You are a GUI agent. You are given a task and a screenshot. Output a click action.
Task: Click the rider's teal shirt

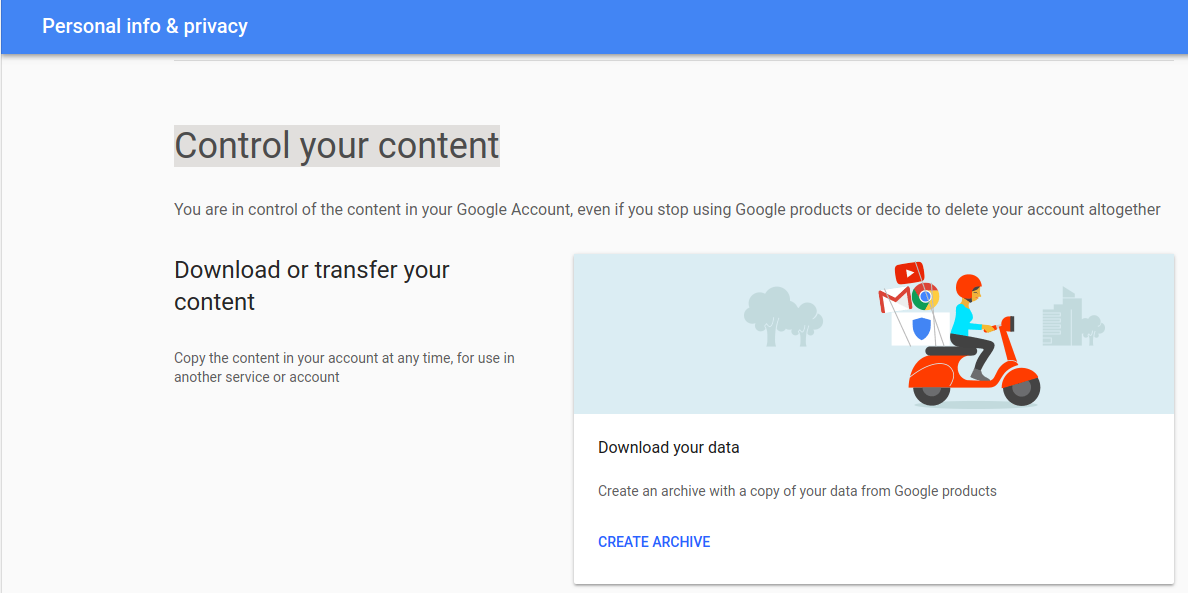964,319
